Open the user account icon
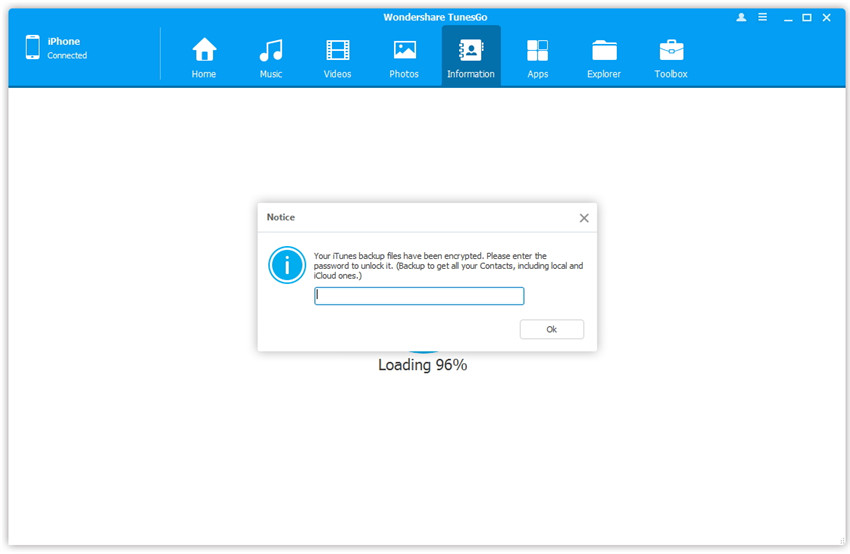Image resolution: width=850 pixels, height=554 pixels. click(x=741, y=18)
